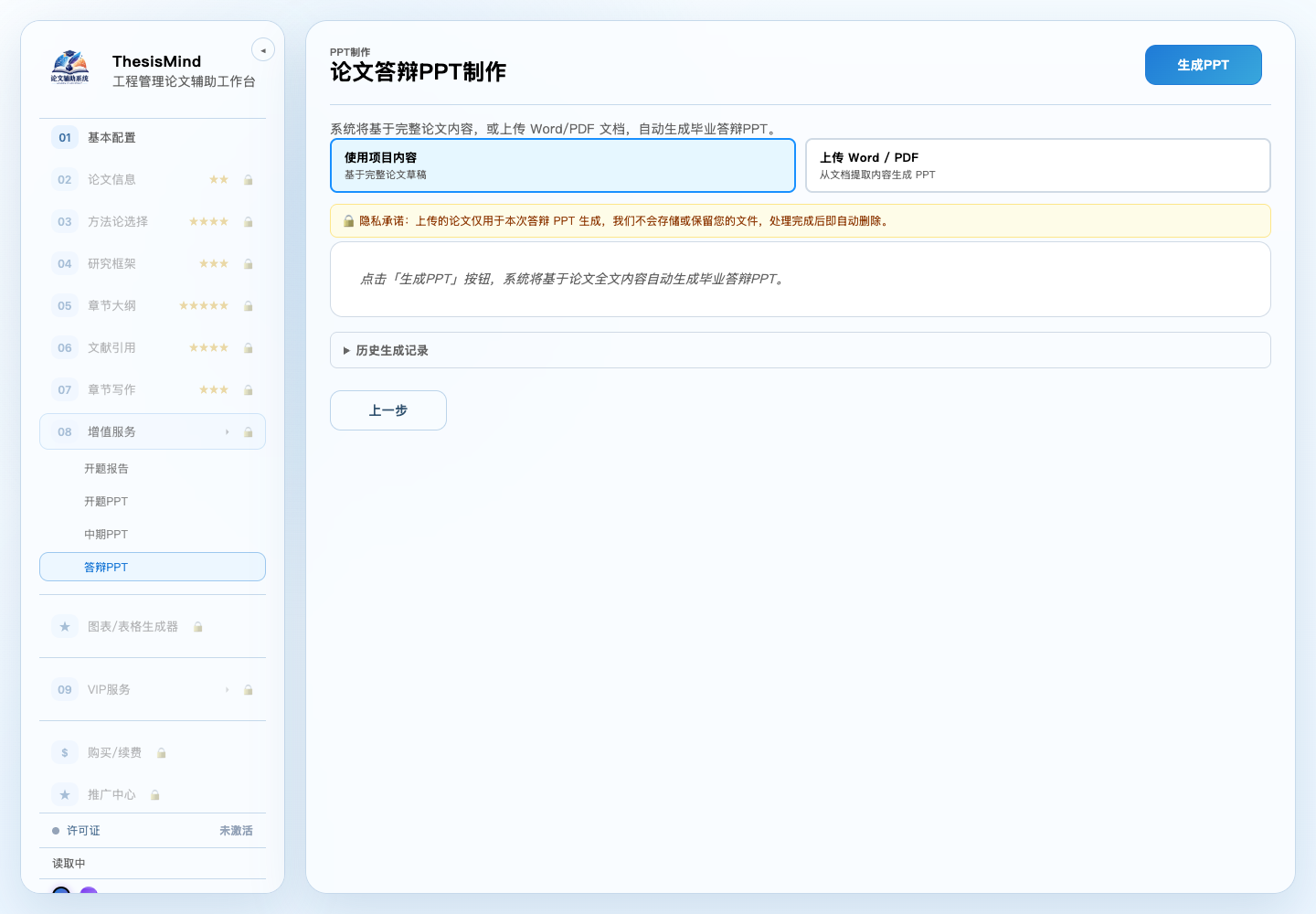
Task: Open 推广中心 page
Action: pyautogui.click(x=153, y=795)
